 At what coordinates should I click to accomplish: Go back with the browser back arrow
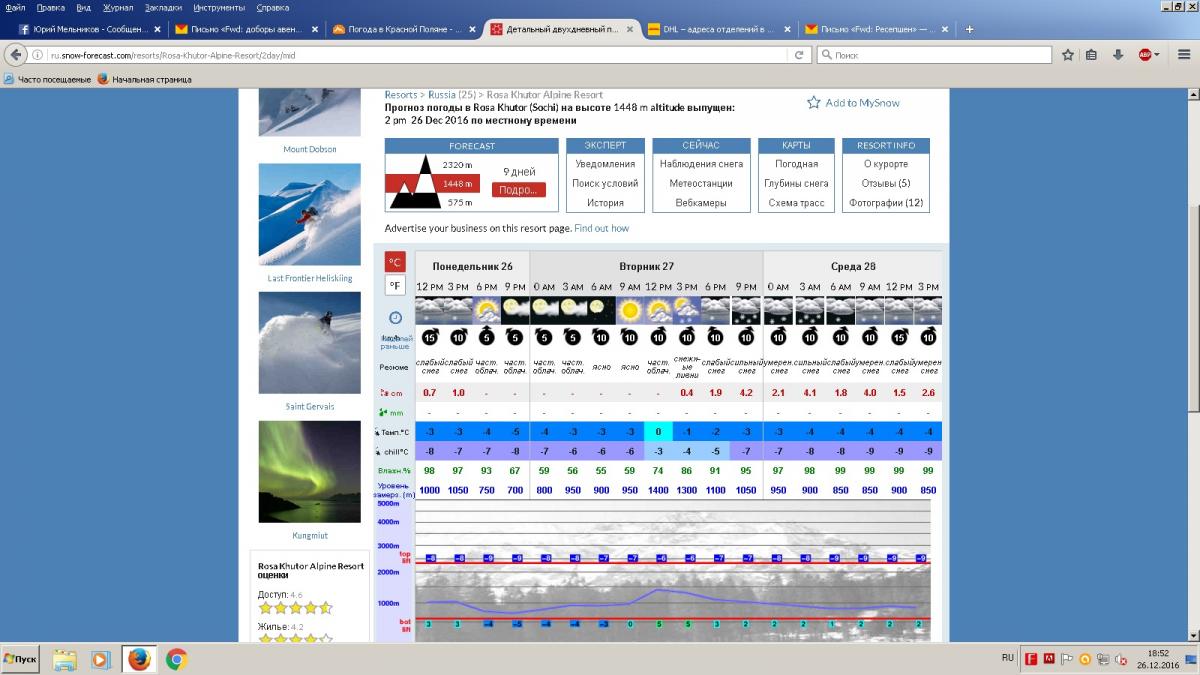tap(16, 55)
